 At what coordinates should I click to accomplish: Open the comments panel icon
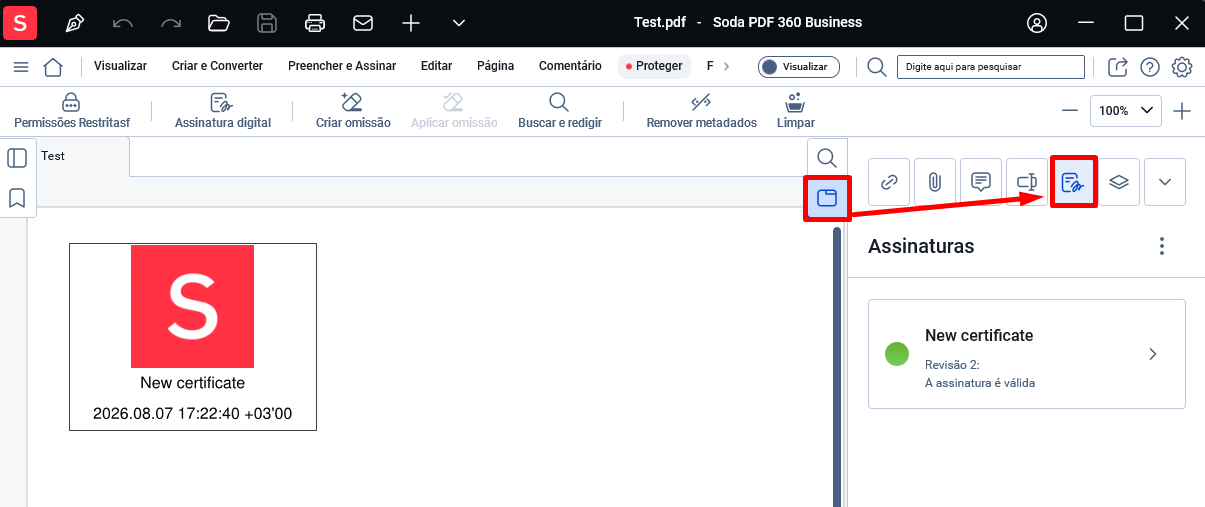click(981, 182)
